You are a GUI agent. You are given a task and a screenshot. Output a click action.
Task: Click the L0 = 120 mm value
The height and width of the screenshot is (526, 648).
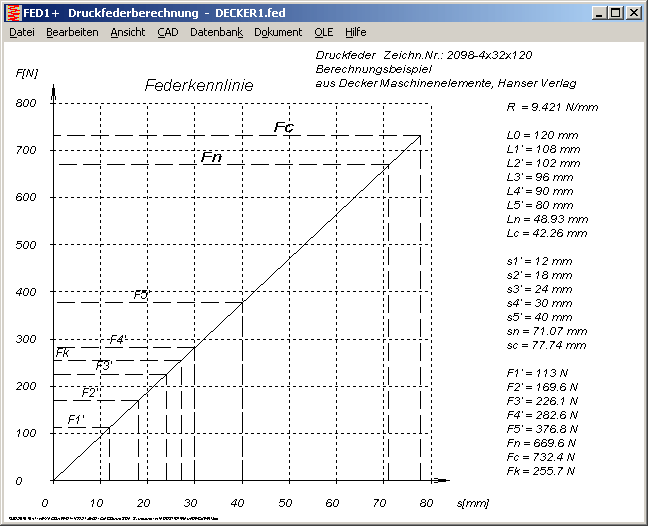pyautogui.click(x=540, y=134)
